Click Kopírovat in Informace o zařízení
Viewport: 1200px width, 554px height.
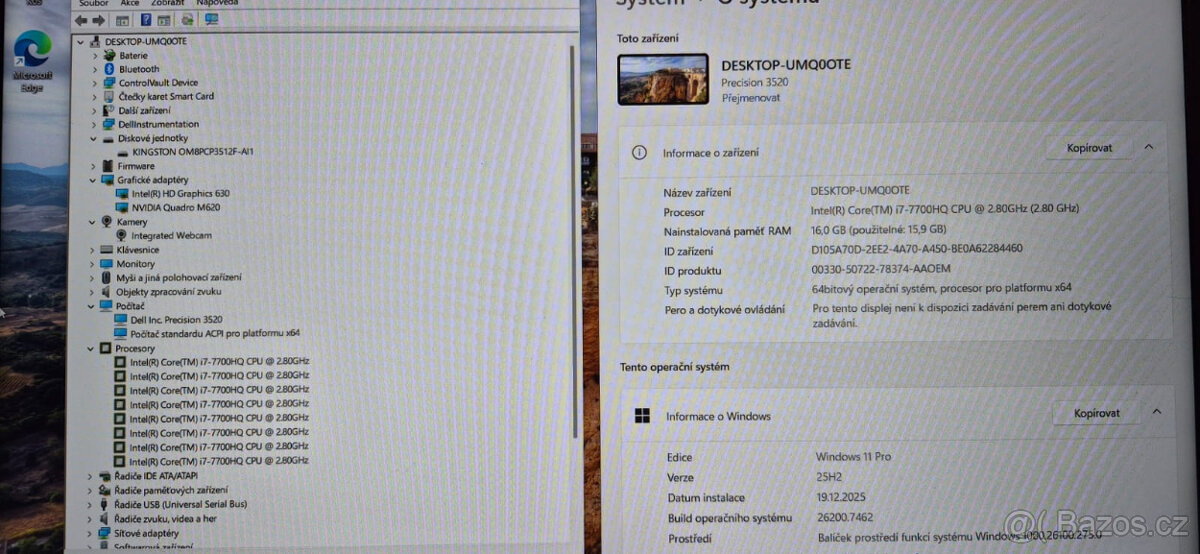tap(1089, 147)
